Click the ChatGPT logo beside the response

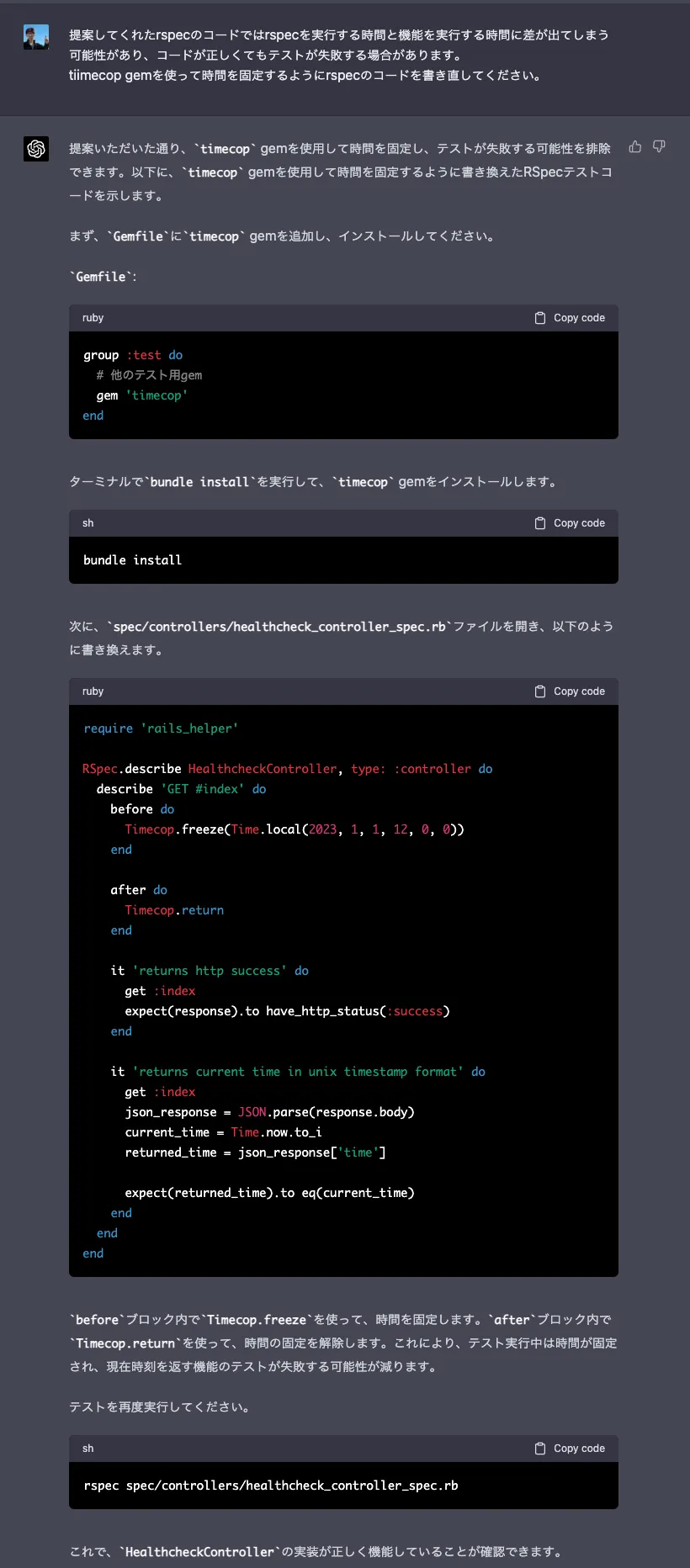[36, 149]
